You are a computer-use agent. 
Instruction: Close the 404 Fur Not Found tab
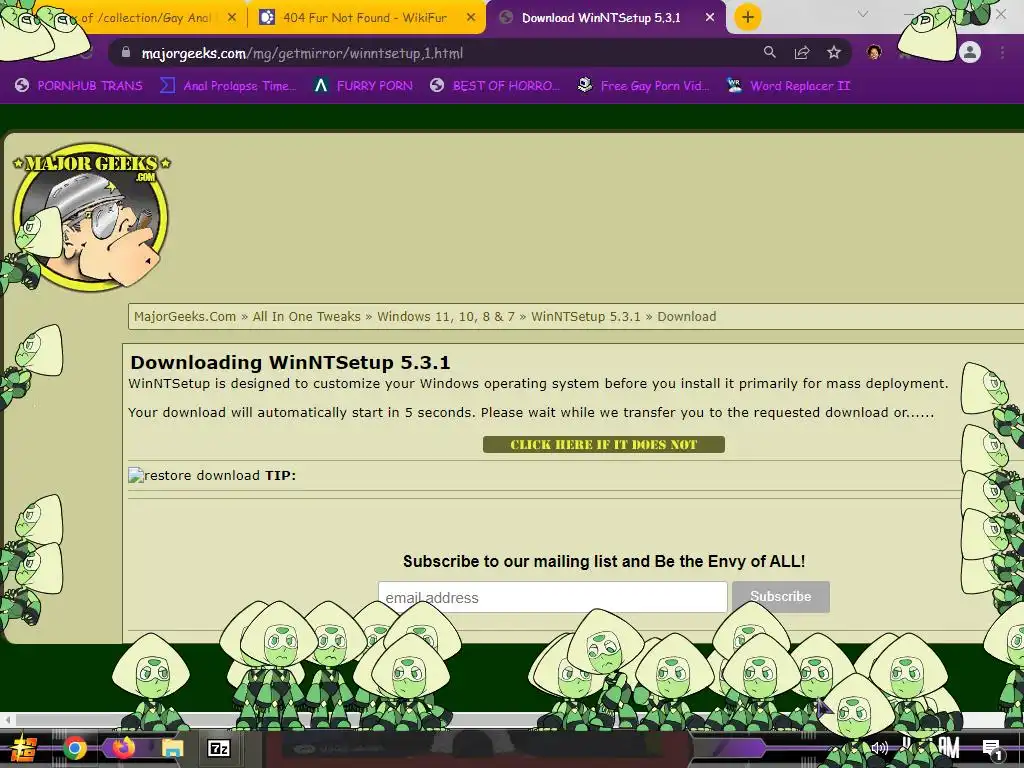coord(471,18)
